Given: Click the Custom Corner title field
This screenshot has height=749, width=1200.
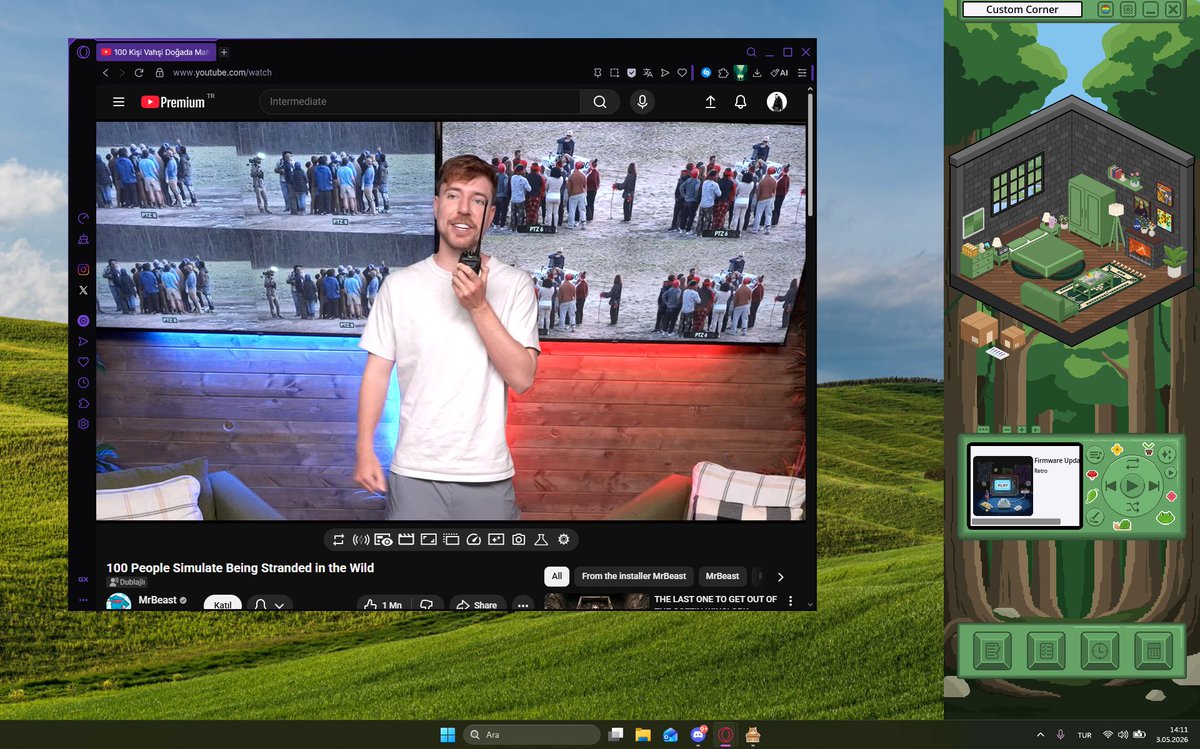Looking at the screenshot, I should pyautogui.click(x=1022, y=9).
